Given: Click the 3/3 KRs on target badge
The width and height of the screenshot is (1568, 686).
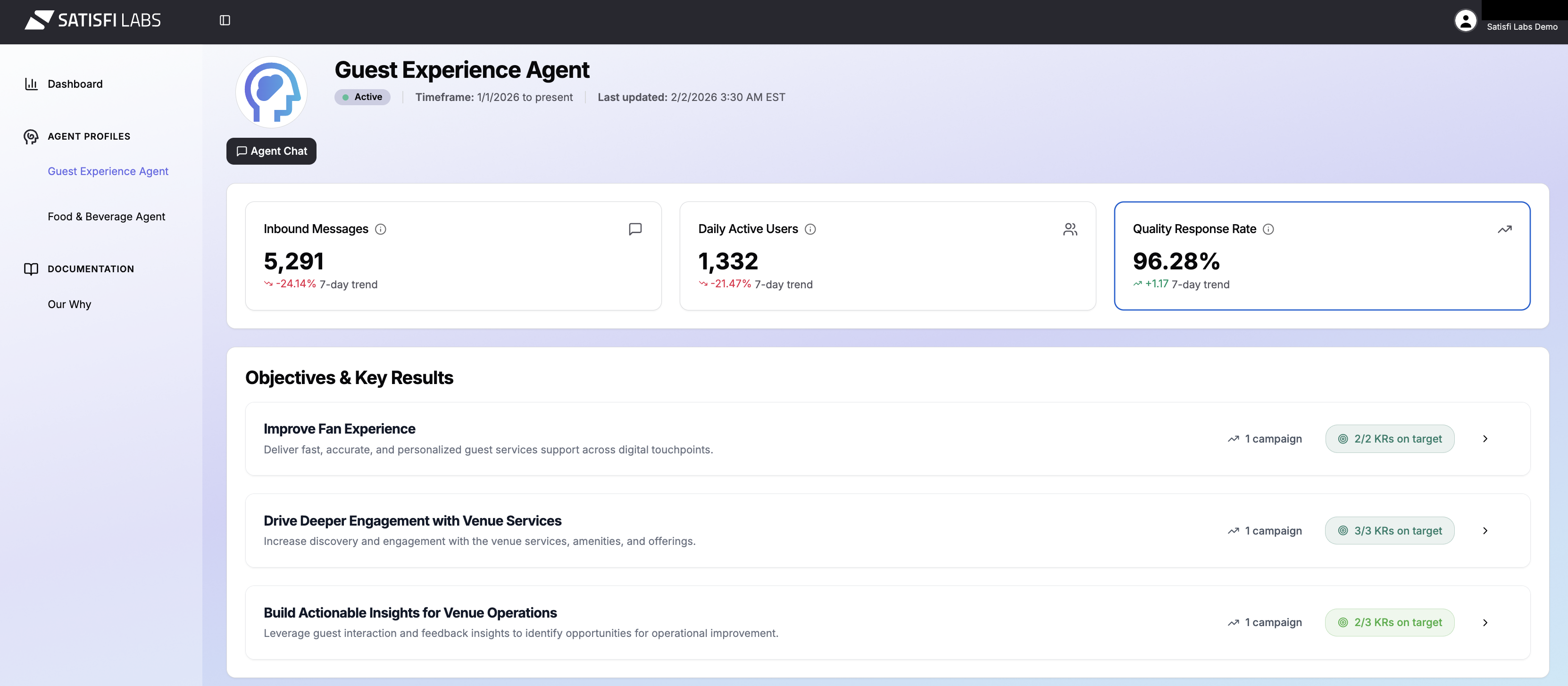Looking at the screenshot, I should point(1389,530).
